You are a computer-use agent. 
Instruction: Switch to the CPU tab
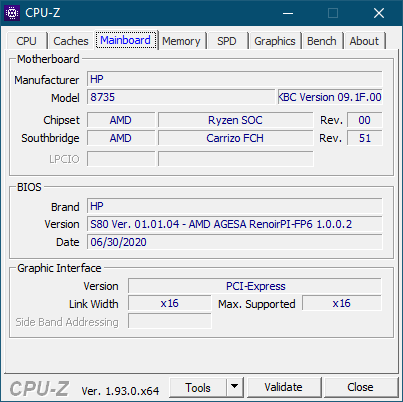(x=26, y=41)
